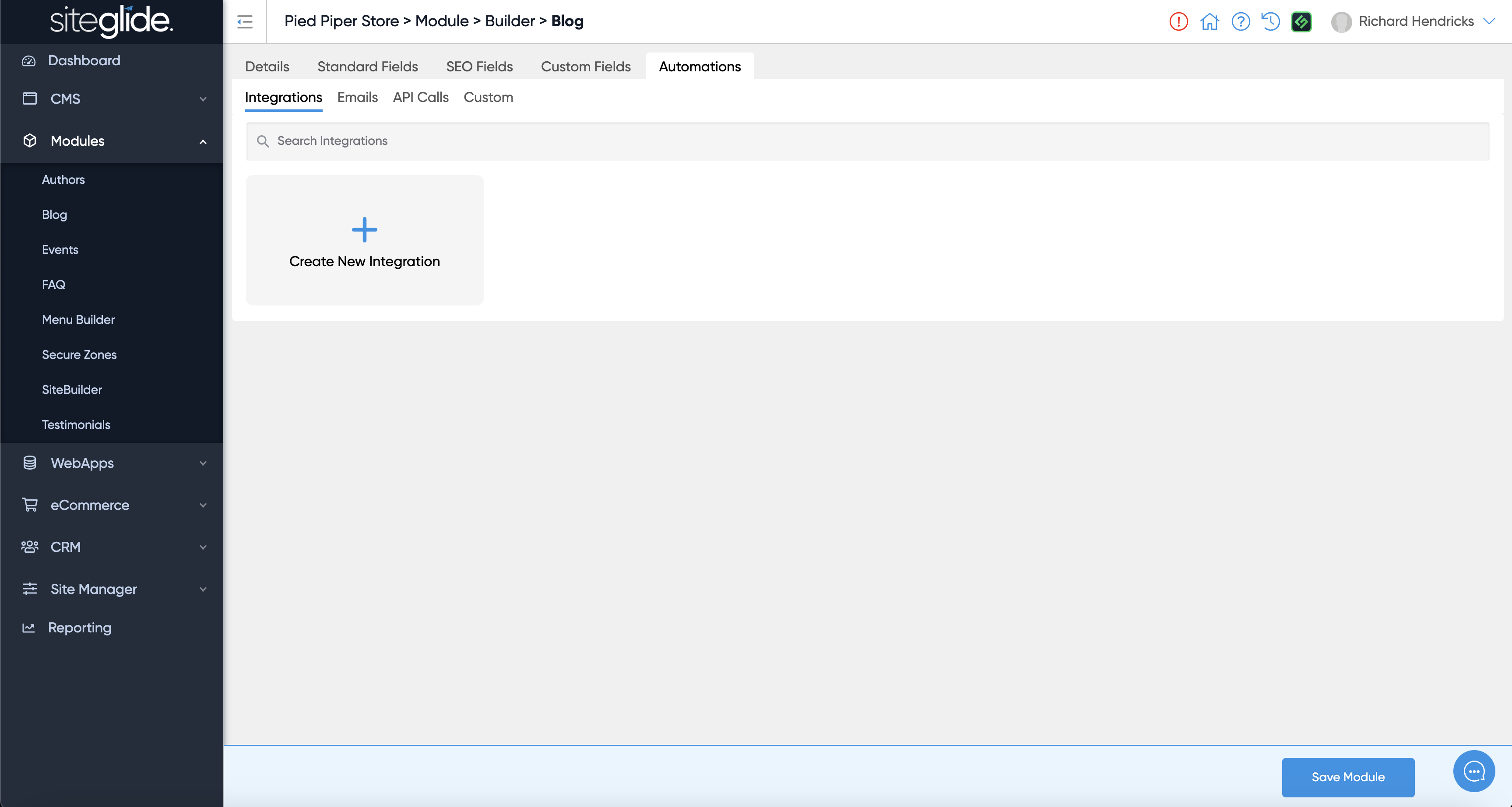1512x807 pixels.
Task: Collapse sidebar using the menu toggle icon
Action: [x=245, y=22]
